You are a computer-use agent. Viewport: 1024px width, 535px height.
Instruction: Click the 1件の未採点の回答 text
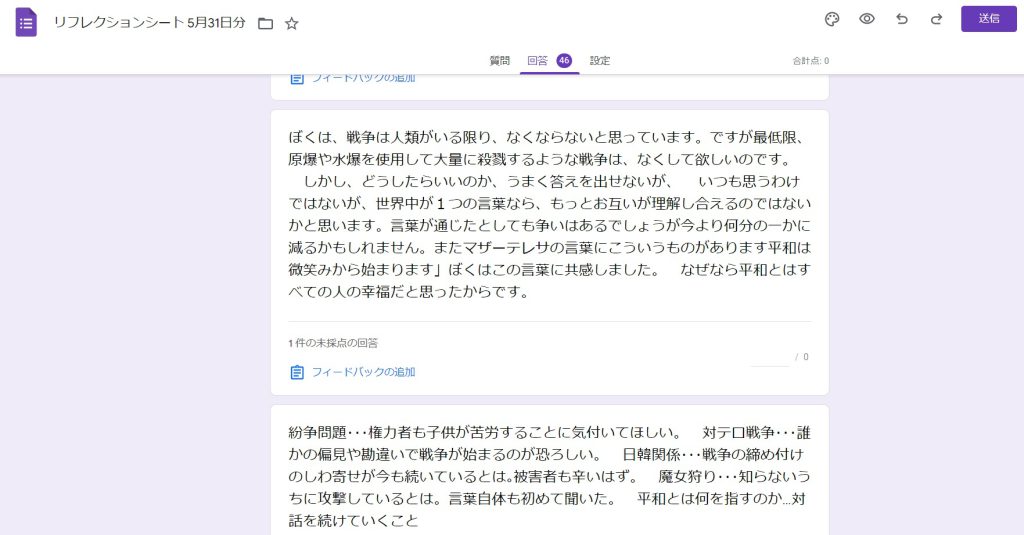[x=333, y=343]
